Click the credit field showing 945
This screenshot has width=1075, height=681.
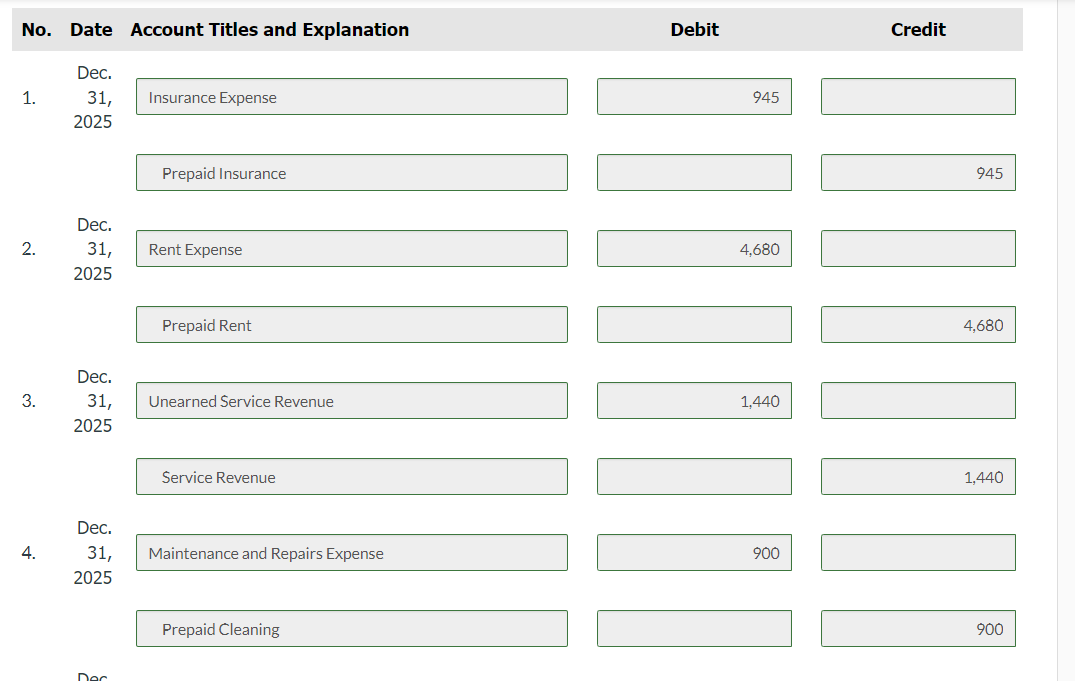[919, 173]
